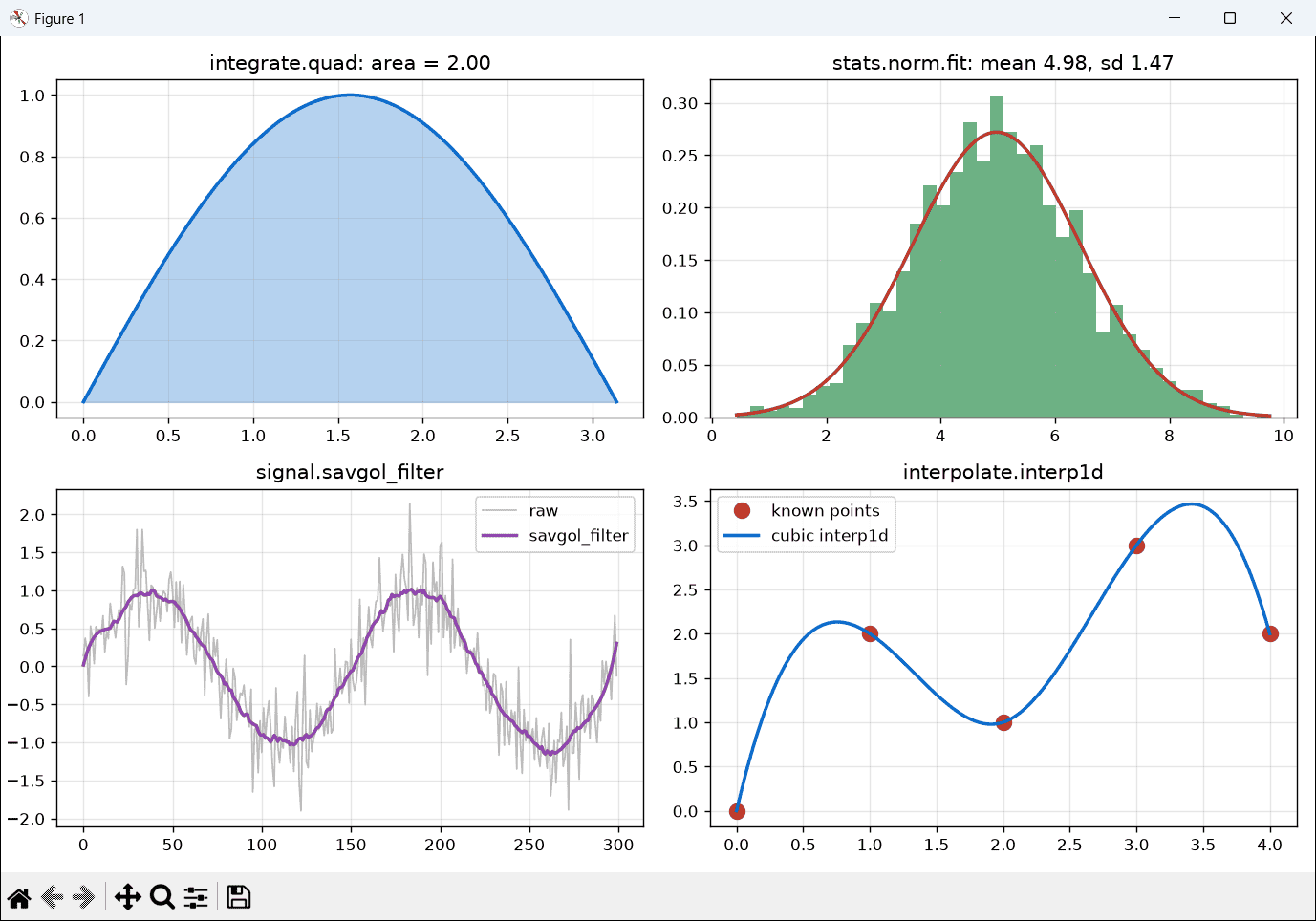
Task: Click the known point at x=1.0
Action: pos(870,633)
